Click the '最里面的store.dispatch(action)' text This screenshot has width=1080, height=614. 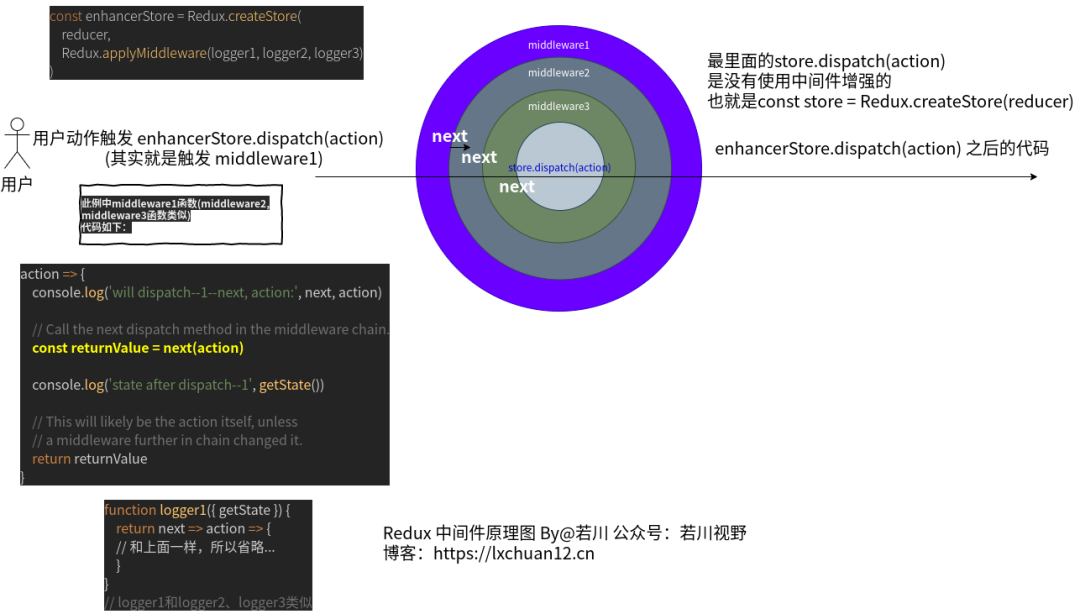(x=826, y=61)
